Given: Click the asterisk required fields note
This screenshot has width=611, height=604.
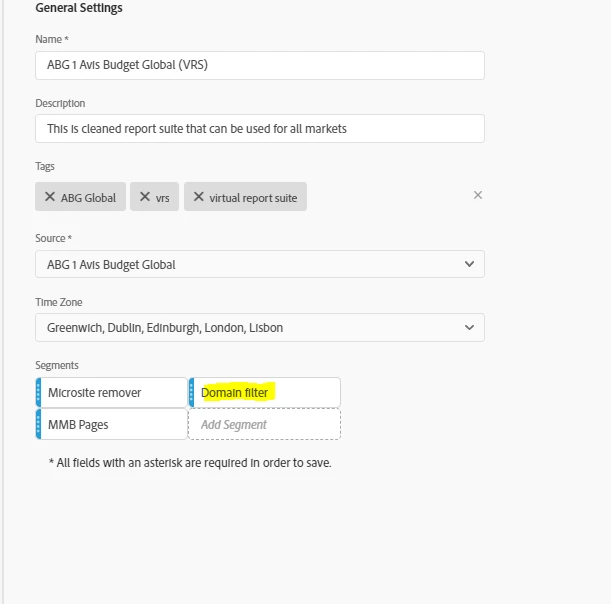Looking at the screenshot, I should click(190, 463).
